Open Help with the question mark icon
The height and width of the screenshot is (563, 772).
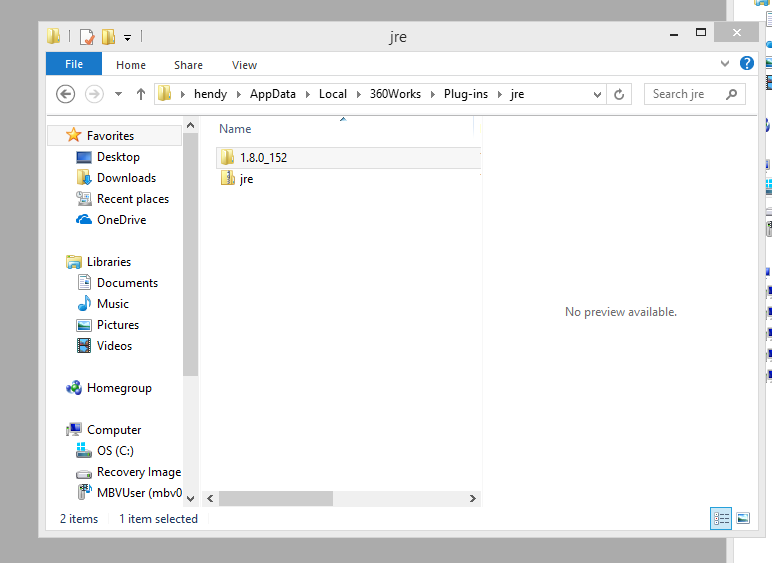tap(747, 63)
